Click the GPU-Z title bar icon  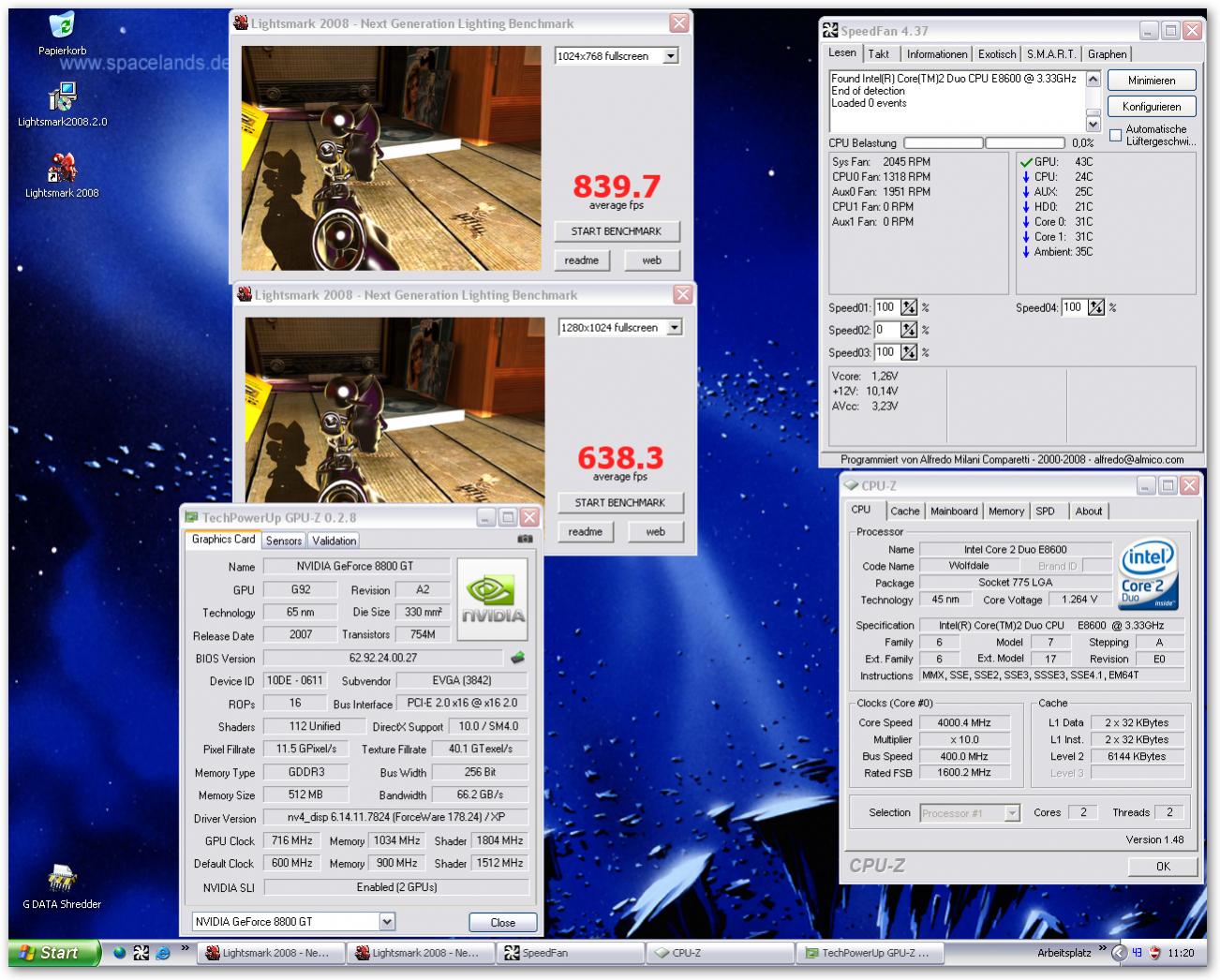click(x=192, y=517)
